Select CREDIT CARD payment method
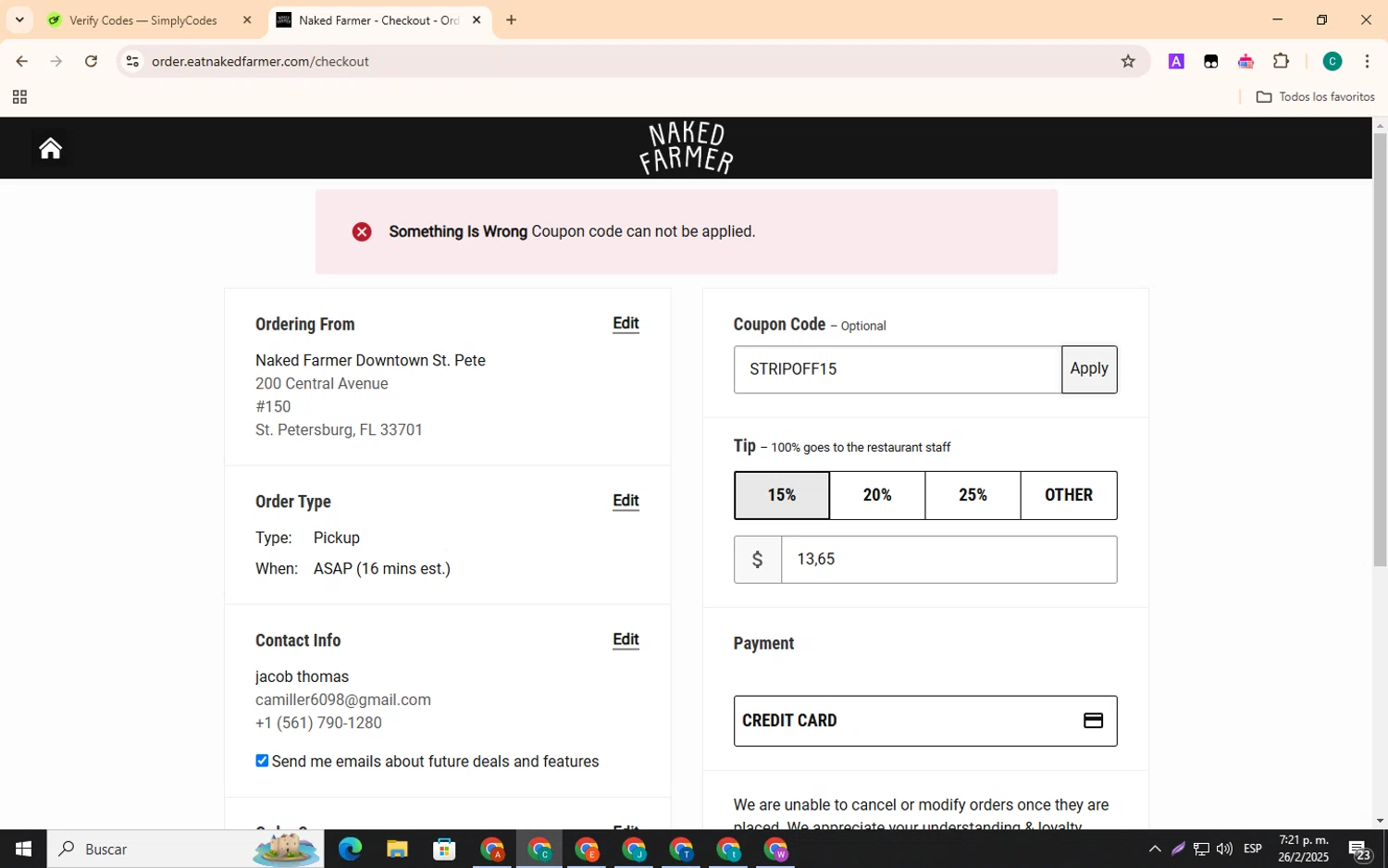 [925, 721]
